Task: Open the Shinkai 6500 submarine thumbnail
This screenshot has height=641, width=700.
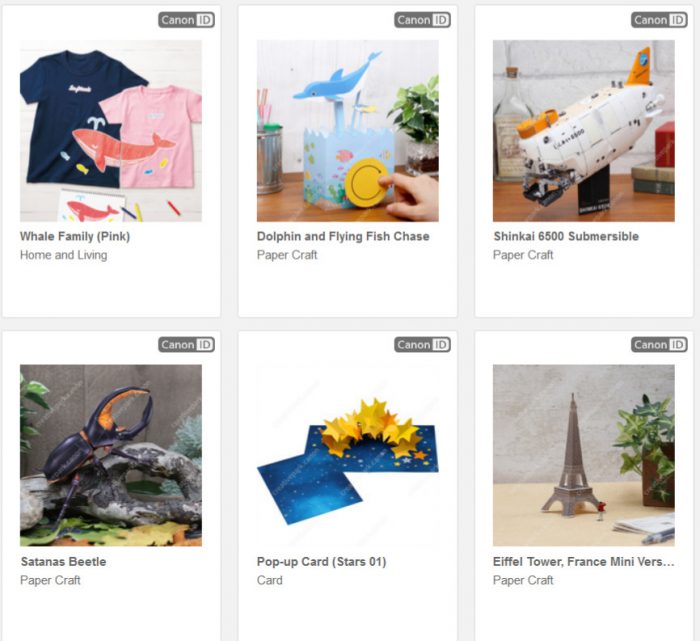Action: click(583, 131)
